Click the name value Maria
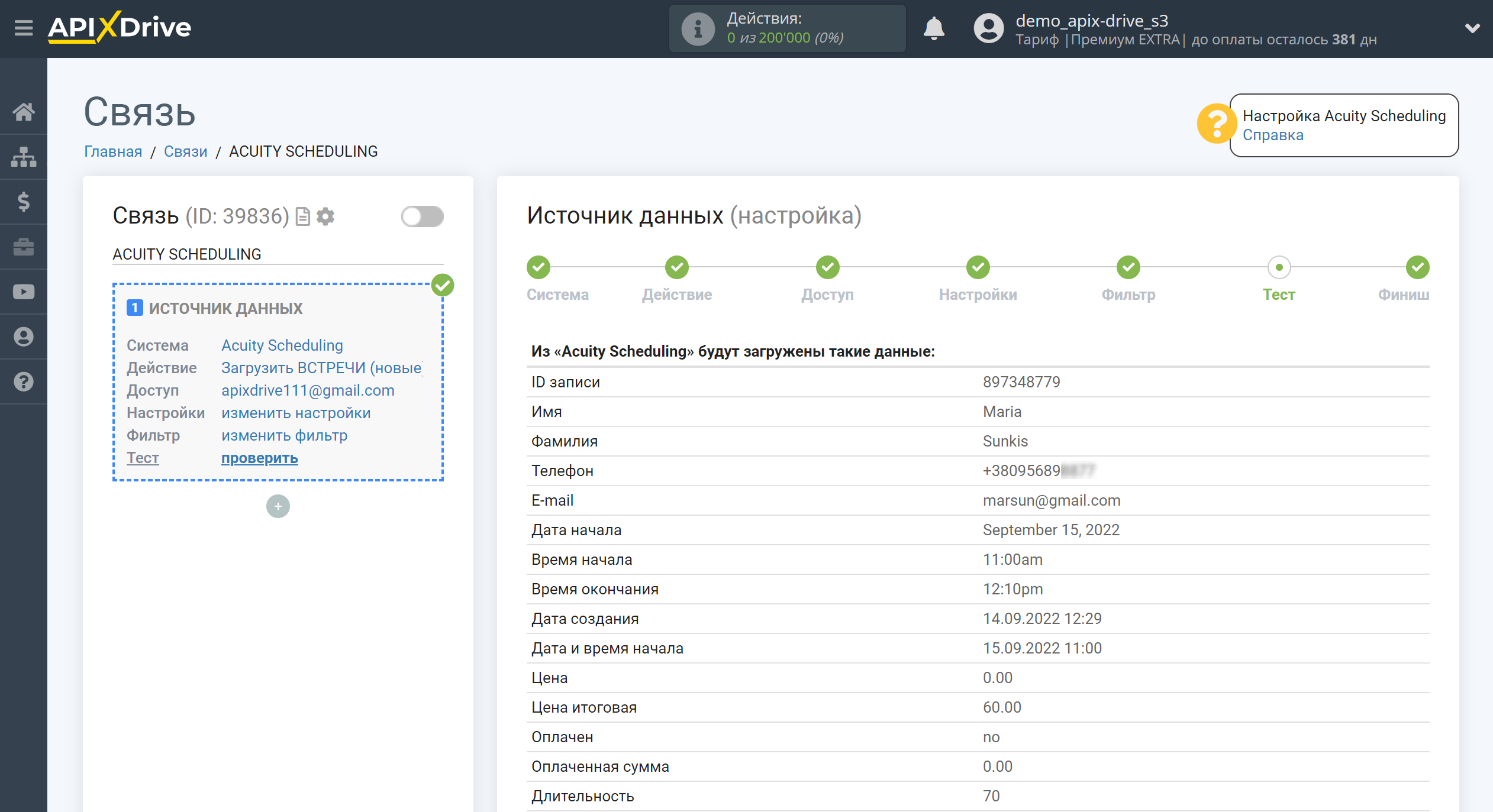The width and height of the screenshot is (1493, 812). [x=1002, y=412]
